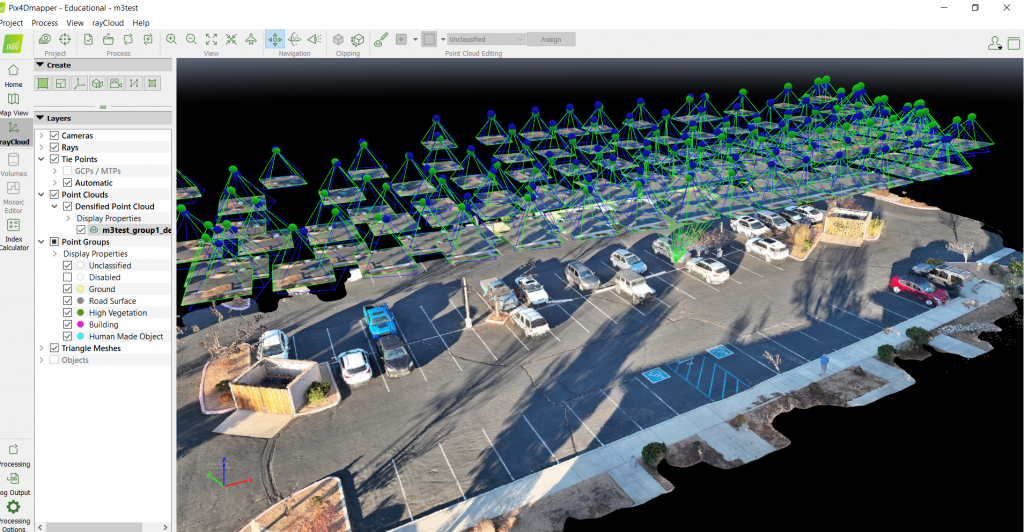Collapse the Point Clouds tree node
This screenshot has height=532, width=1024.
click(x=41, y=194)
